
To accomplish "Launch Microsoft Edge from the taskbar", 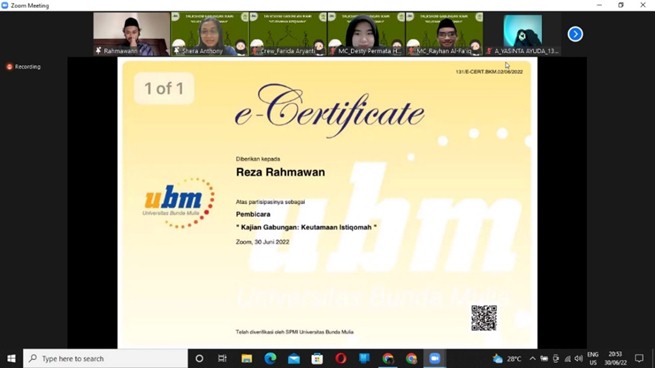I will coord(270,358).
